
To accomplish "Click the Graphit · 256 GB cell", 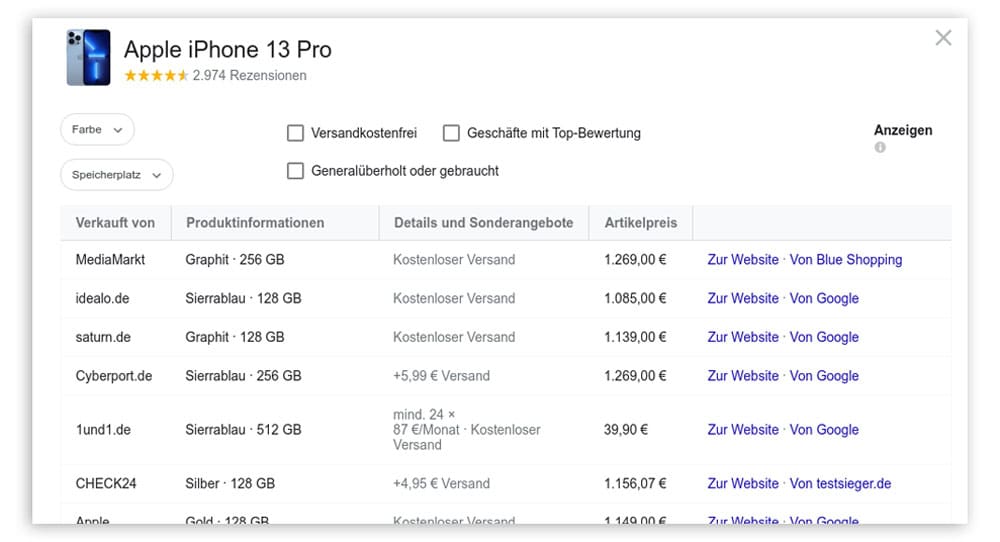I will click(x=235, y=260).
